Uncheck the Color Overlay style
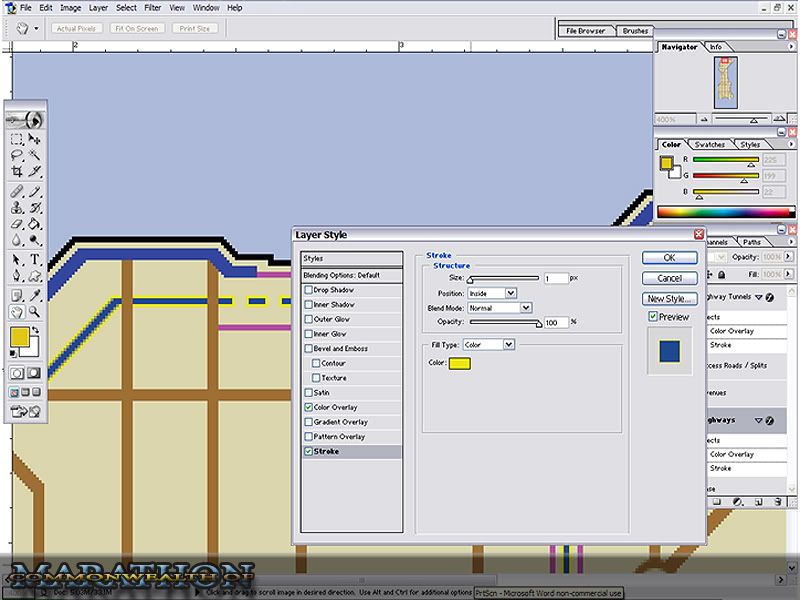This screenshot has width=800, height=600. pyautogui.click(x=309, y=408)
